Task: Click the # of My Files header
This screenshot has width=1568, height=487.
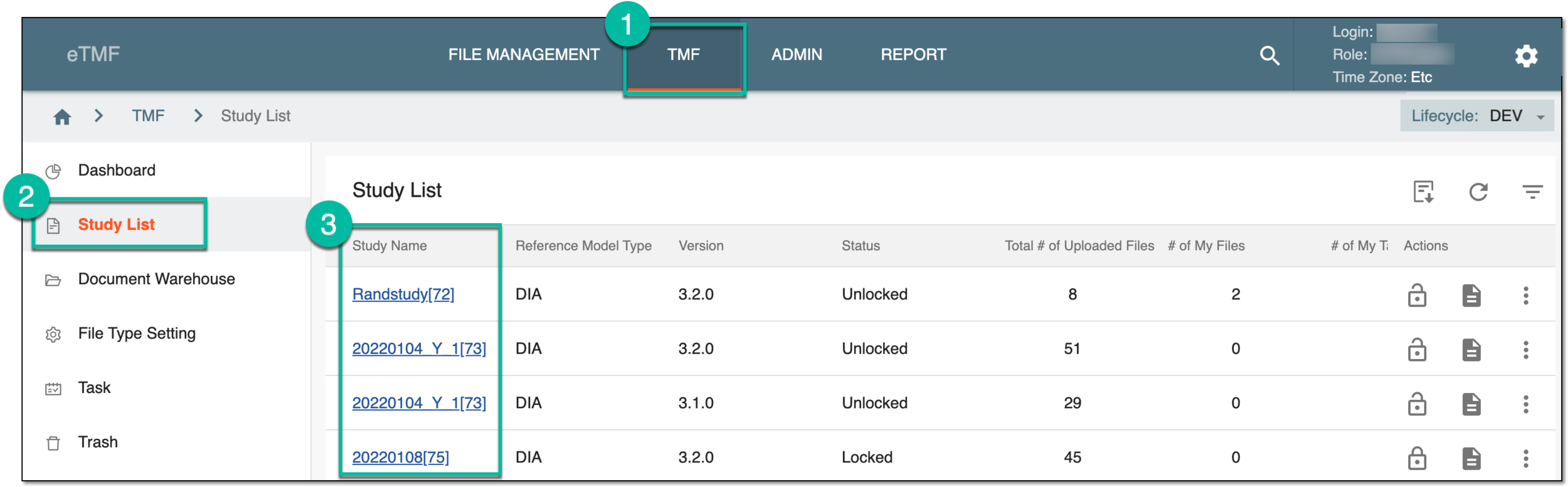Action: (x=1206, y=246)
